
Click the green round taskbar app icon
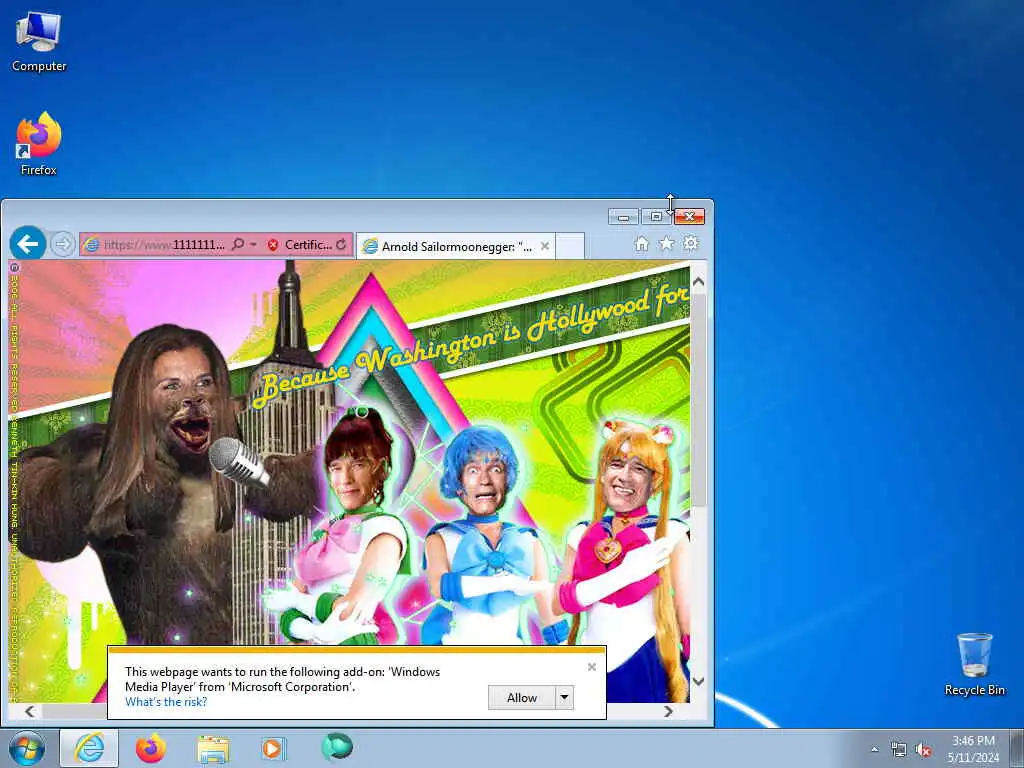point(337,747)
